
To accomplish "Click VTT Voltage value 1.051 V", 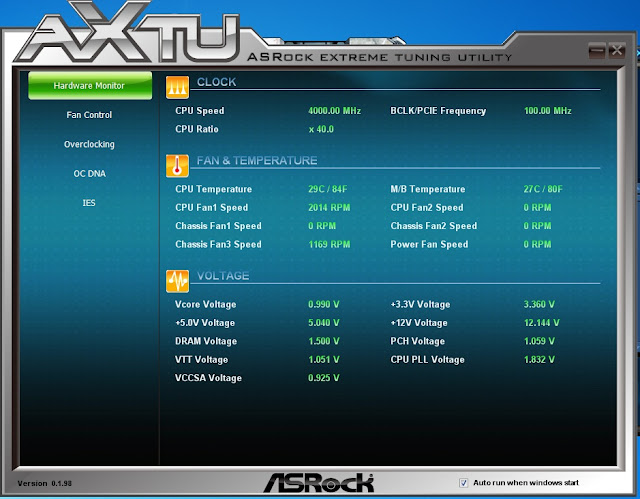I will tap(324, 359).
